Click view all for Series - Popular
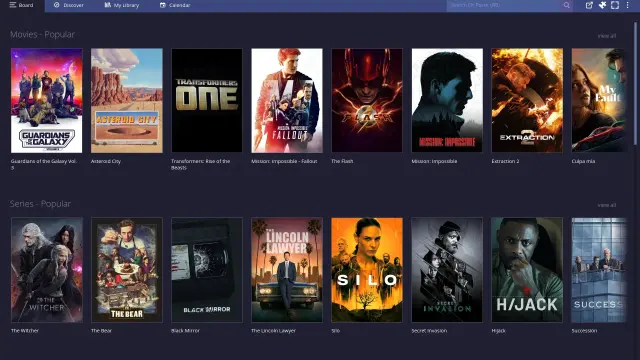 point(607,205)
